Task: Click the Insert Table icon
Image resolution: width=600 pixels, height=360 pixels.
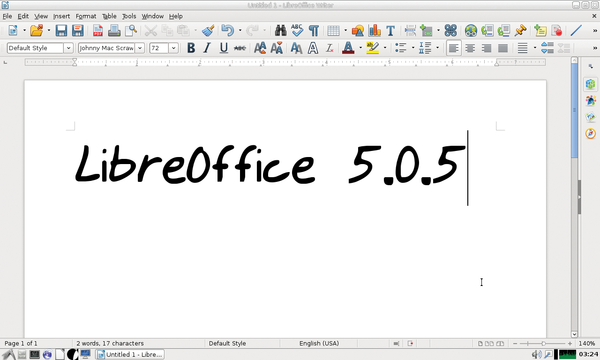Action: coord(333,31)
